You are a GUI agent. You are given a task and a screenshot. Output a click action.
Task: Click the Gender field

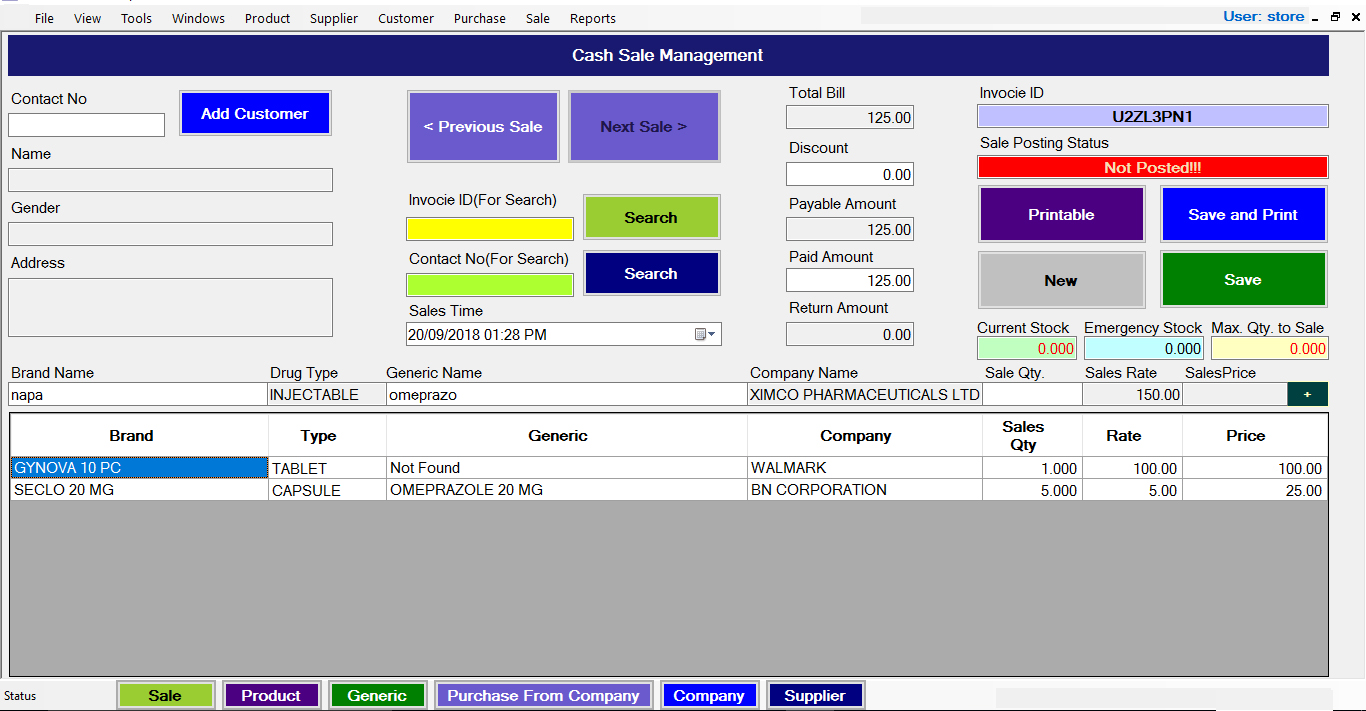click(x=170, y=234)
